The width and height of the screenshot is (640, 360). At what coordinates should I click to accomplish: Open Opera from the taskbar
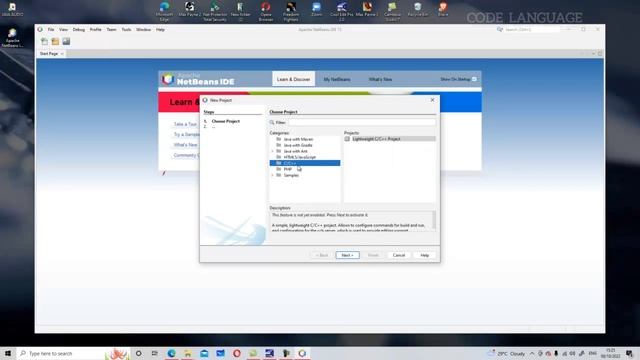pos(237,353)
